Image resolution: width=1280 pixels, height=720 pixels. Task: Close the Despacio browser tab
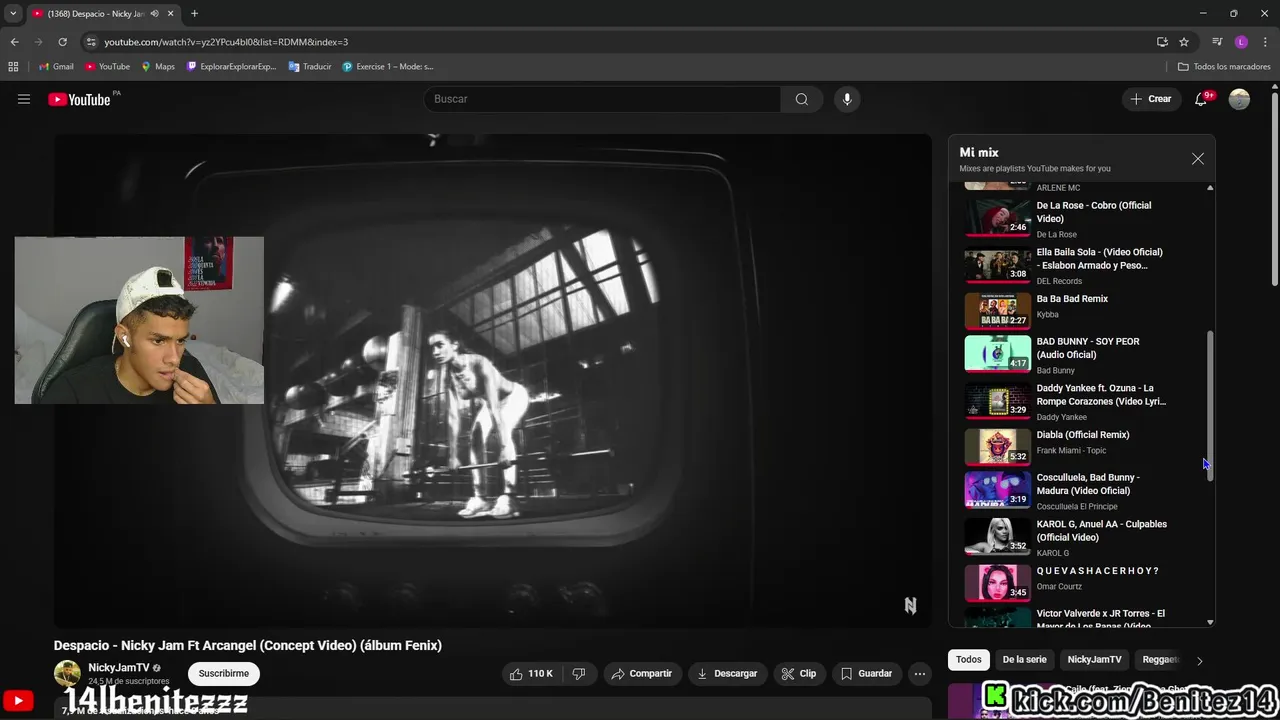point(170,14)
